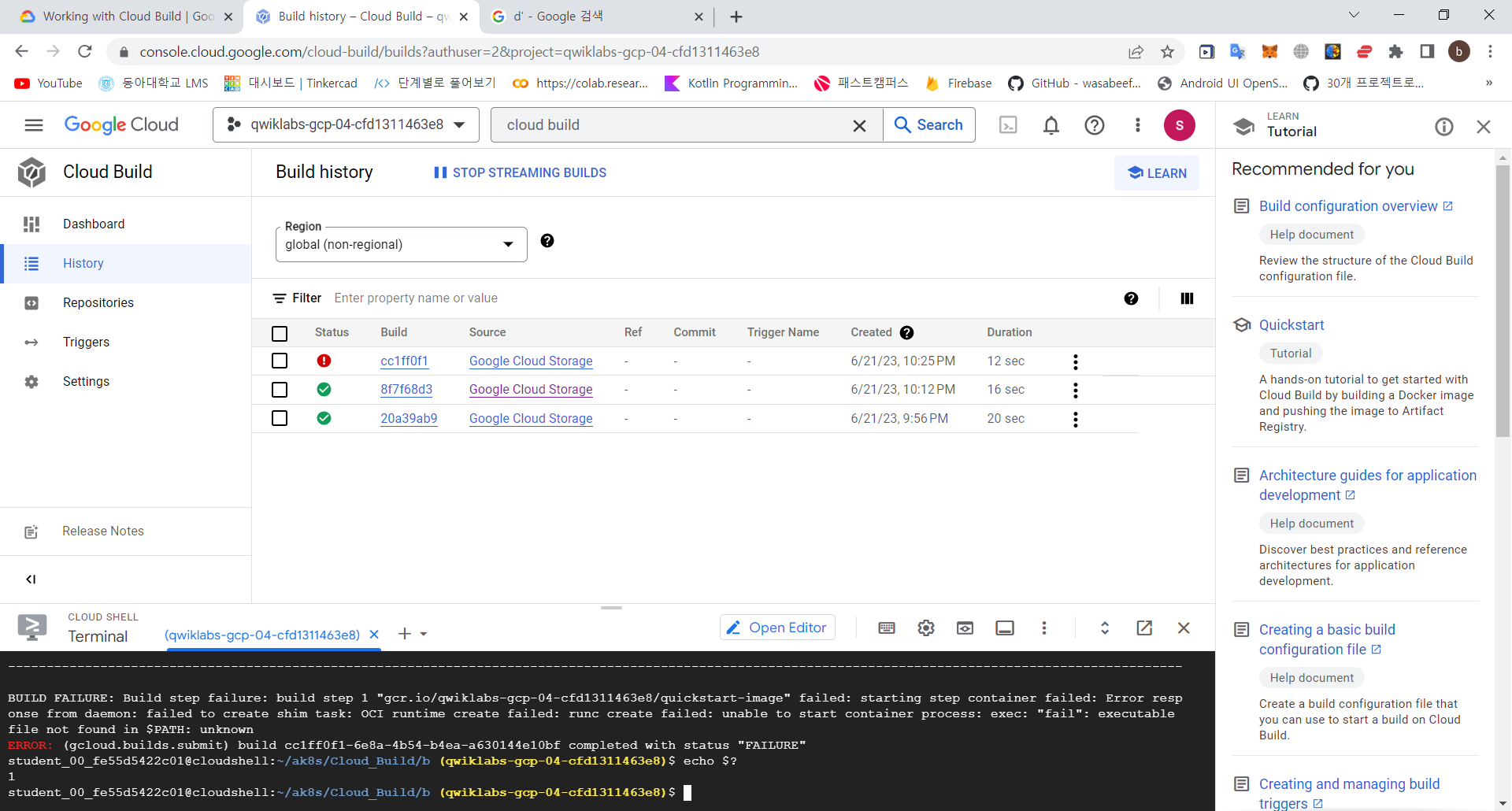Open the help question mark menu
The width and height of the screenshot is (1512, 811).
click(x=1095, y=125)
